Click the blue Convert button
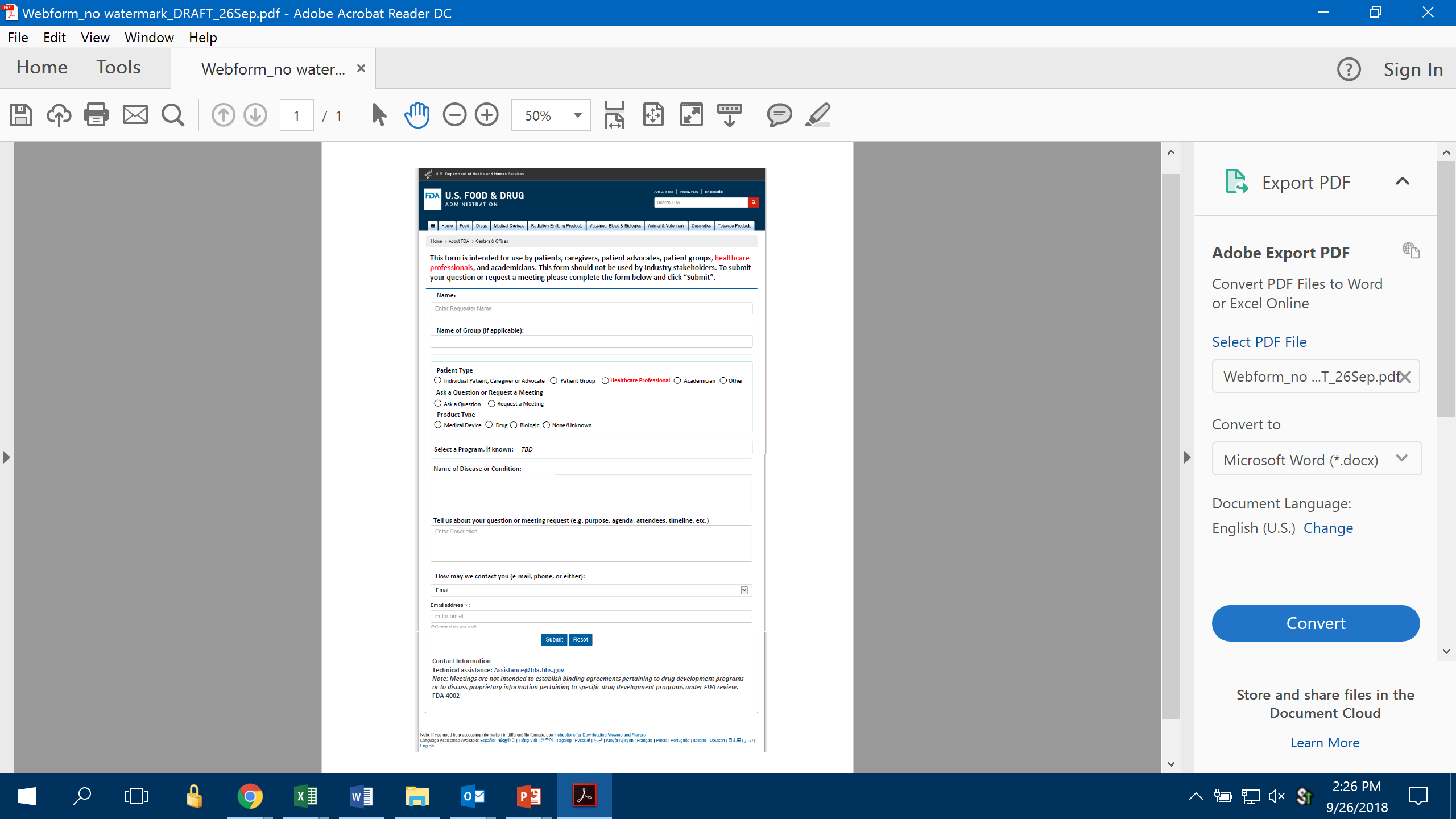1456x819 pixels. [1315, 623]
